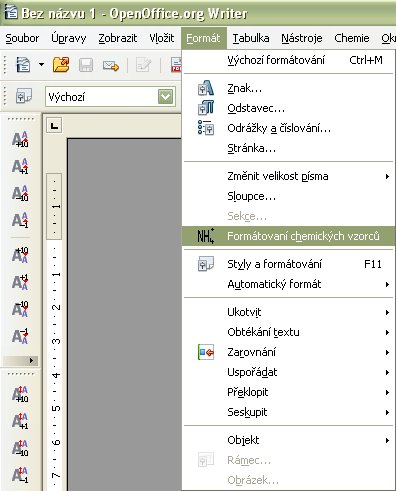Close the open Formát menu via its title

click(203, 38)
